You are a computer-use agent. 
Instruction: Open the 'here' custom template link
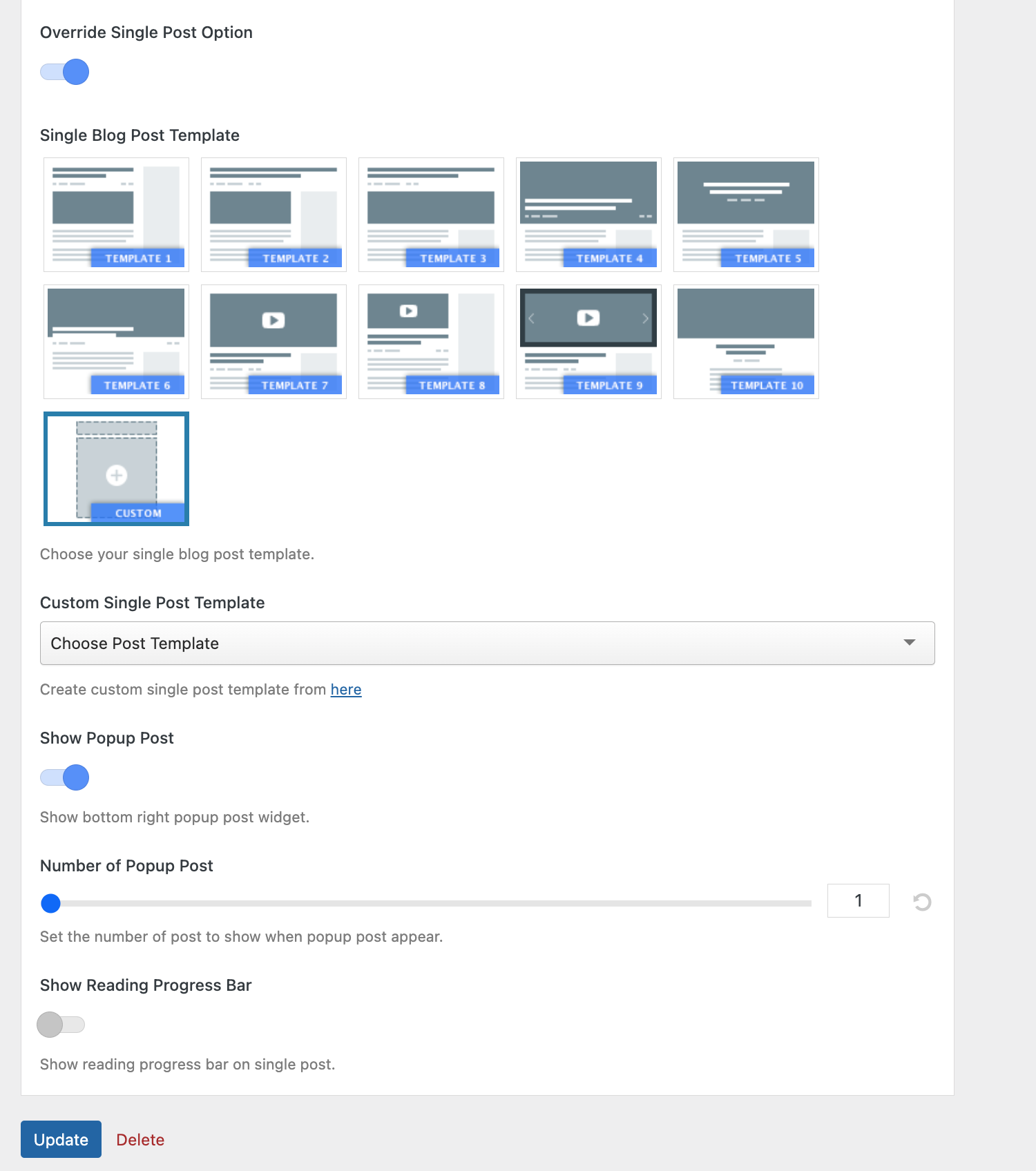345,690
